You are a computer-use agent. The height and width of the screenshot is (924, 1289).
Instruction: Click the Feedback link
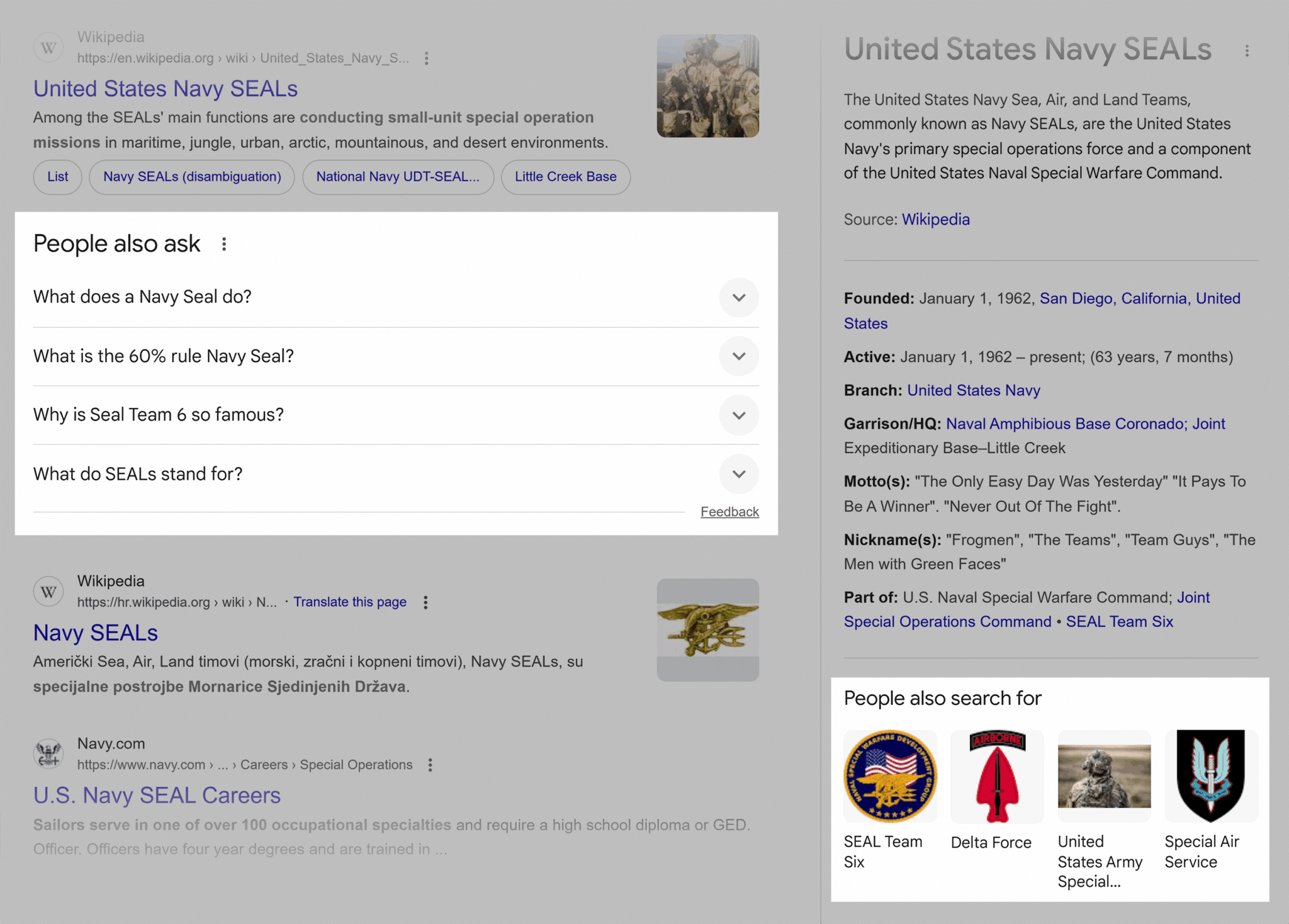pyautogui.click(x=729, y=512)
